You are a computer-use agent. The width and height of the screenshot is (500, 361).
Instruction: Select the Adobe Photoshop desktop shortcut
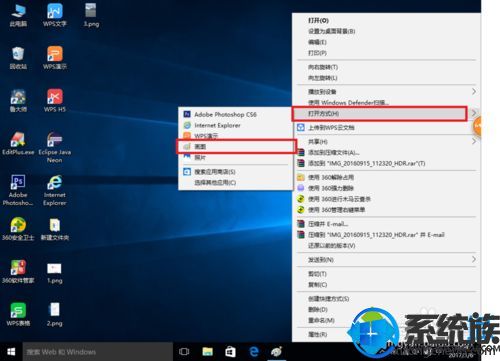(18, 190)
